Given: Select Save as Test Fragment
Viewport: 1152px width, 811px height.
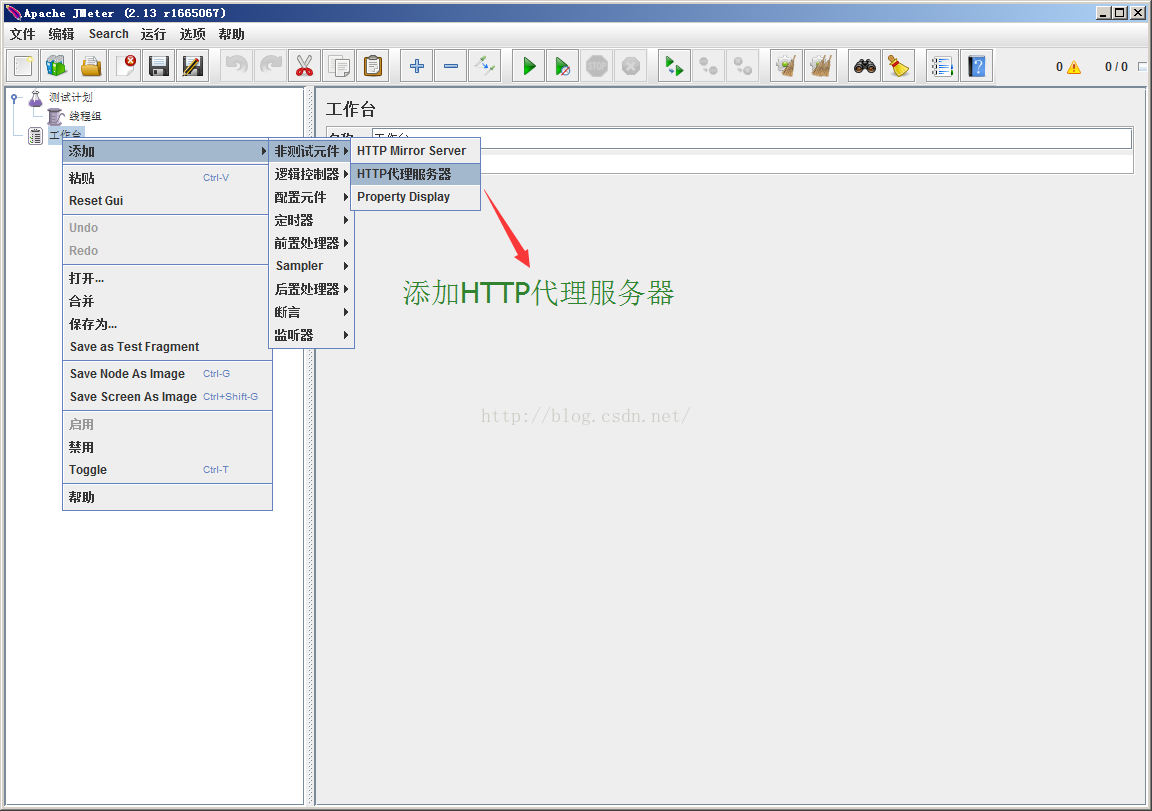Looking at the screenshot, I should pyautogui.click(x=167, y=347).
